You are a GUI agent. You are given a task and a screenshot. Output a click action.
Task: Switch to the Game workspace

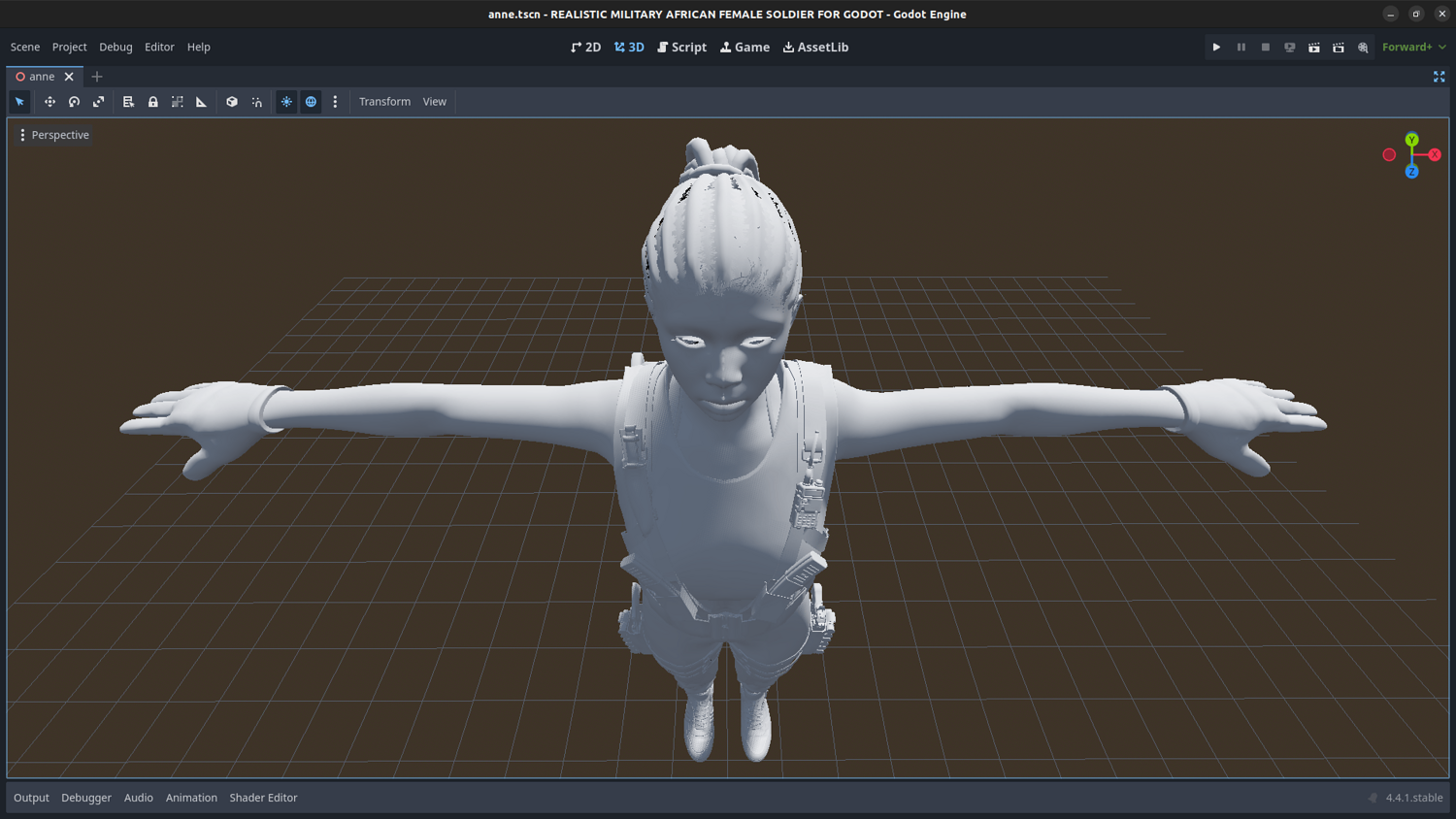click(x=745, y=47)
